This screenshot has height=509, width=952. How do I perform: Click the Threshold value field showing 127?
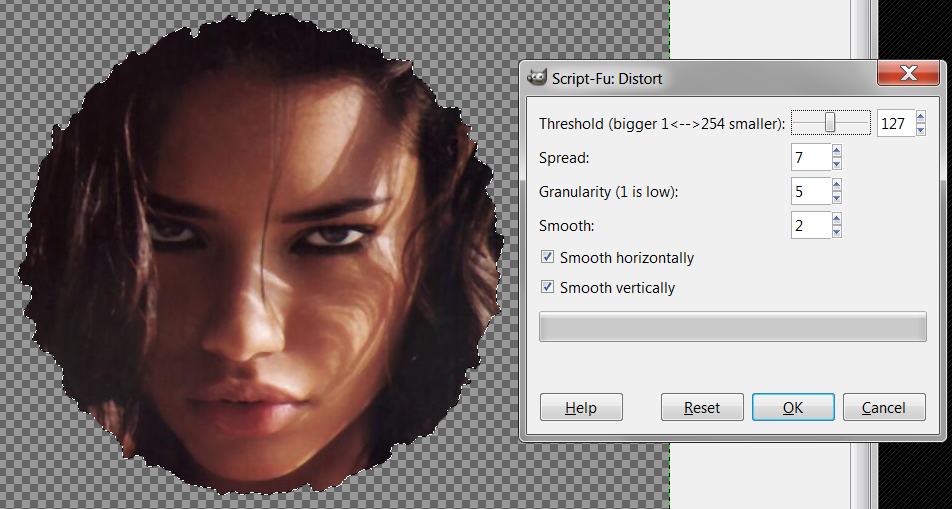coord(895,124)
